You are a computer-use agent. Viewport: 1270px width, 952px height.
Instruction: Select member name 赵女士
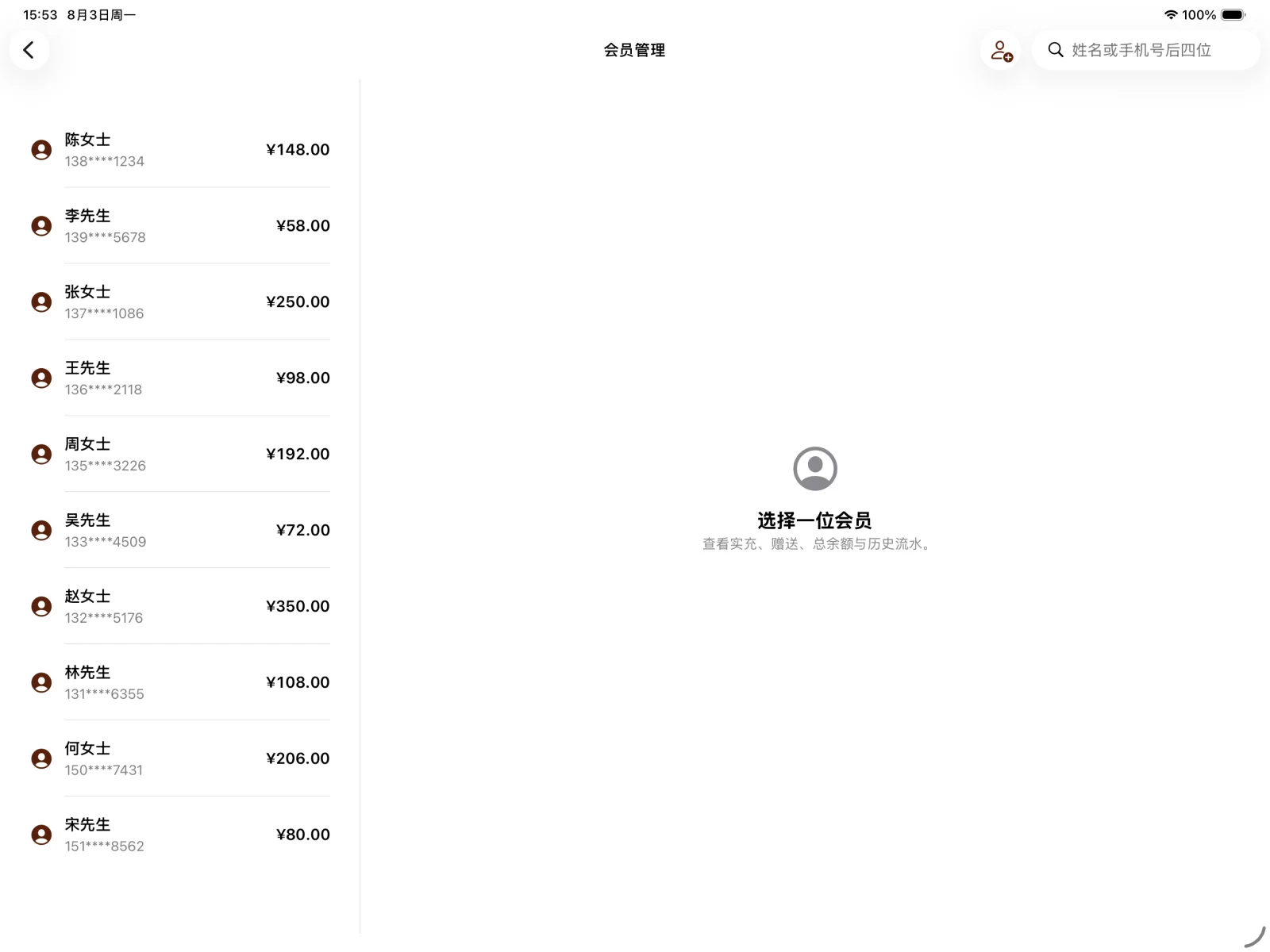(87, 597)
